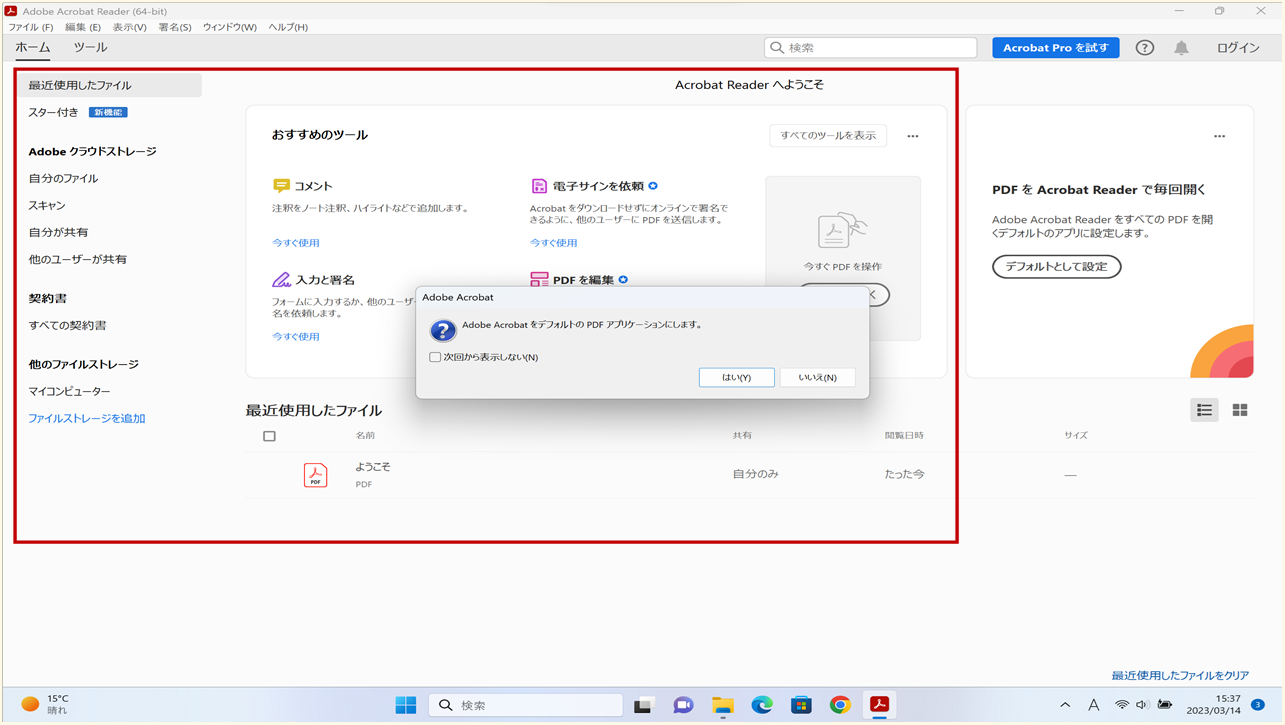Open the Windows Start button
The height and width of the screenshot is (725, 1285).
coord(406,705)
